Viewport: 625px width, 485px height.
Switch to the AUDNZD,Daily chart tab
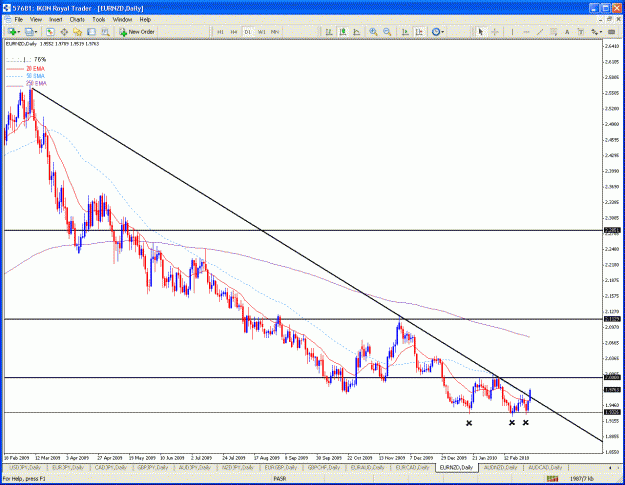(x=500, y=467)
